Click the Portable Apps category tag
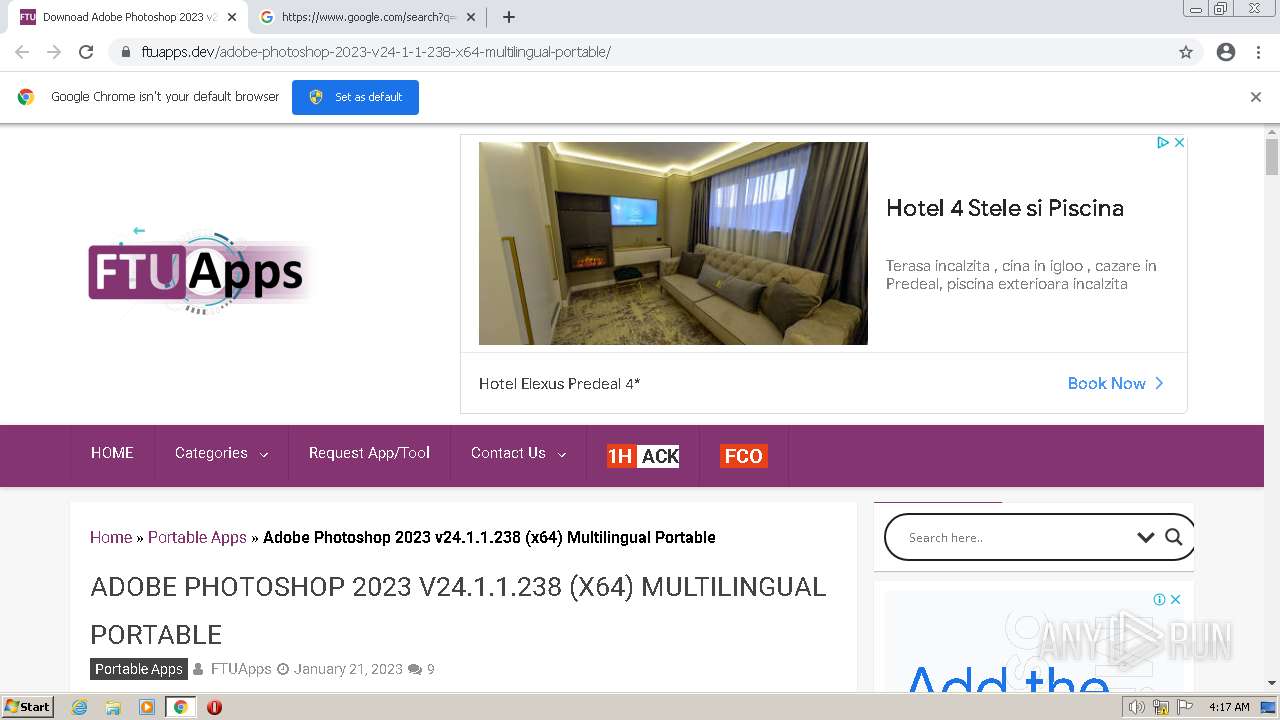 pos(139,669)
